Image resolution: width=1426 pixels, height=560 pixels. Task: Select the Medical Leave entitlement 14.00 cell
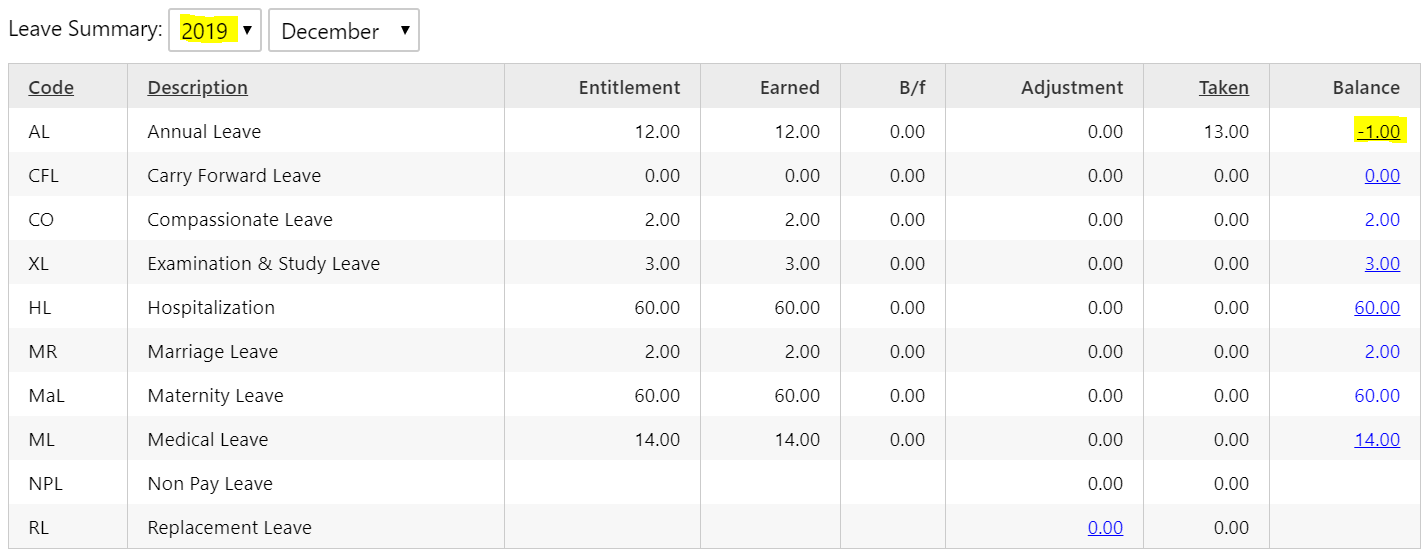click(602, 439)
